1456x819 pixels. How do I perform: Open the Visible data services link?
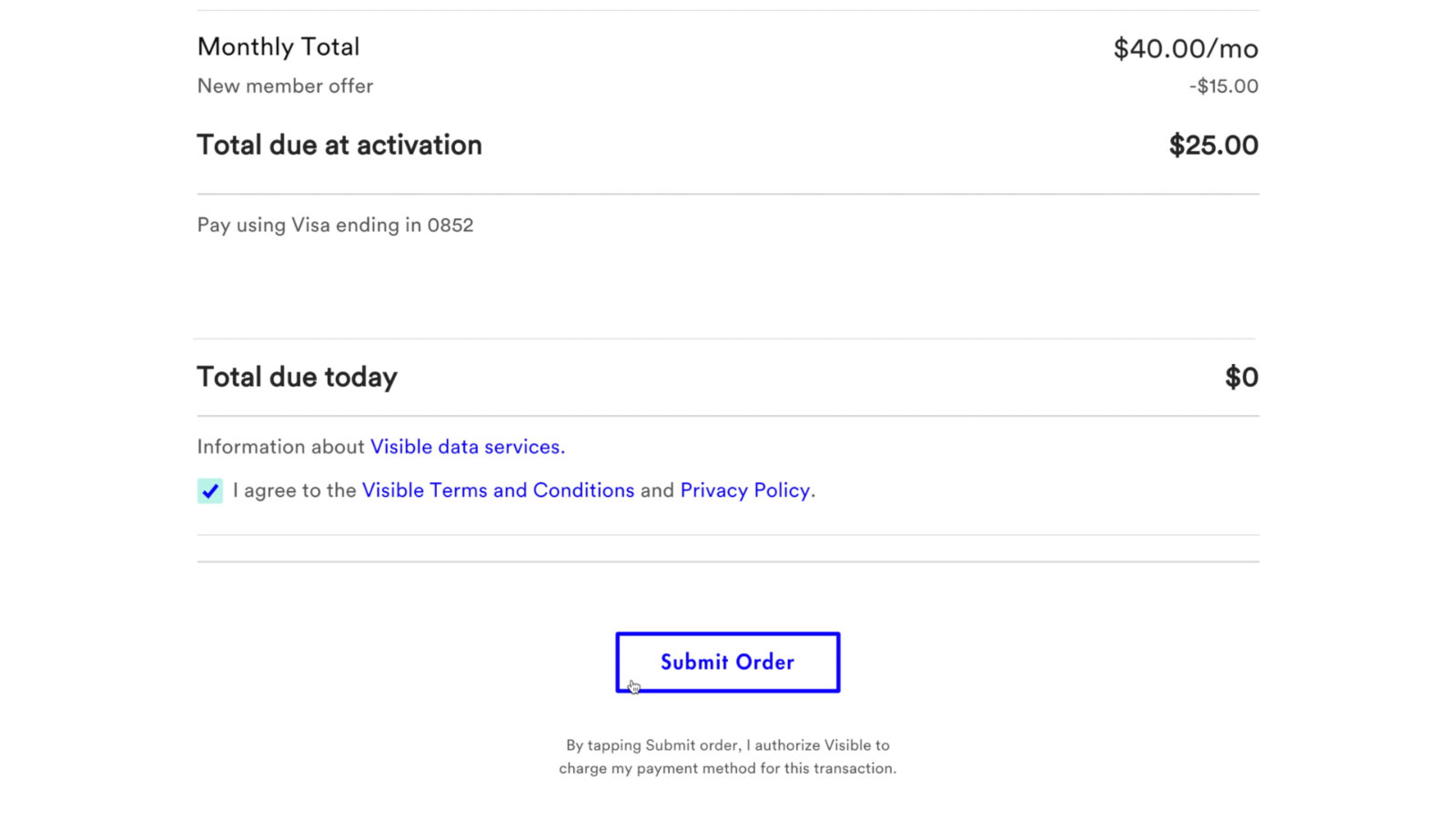467,446
